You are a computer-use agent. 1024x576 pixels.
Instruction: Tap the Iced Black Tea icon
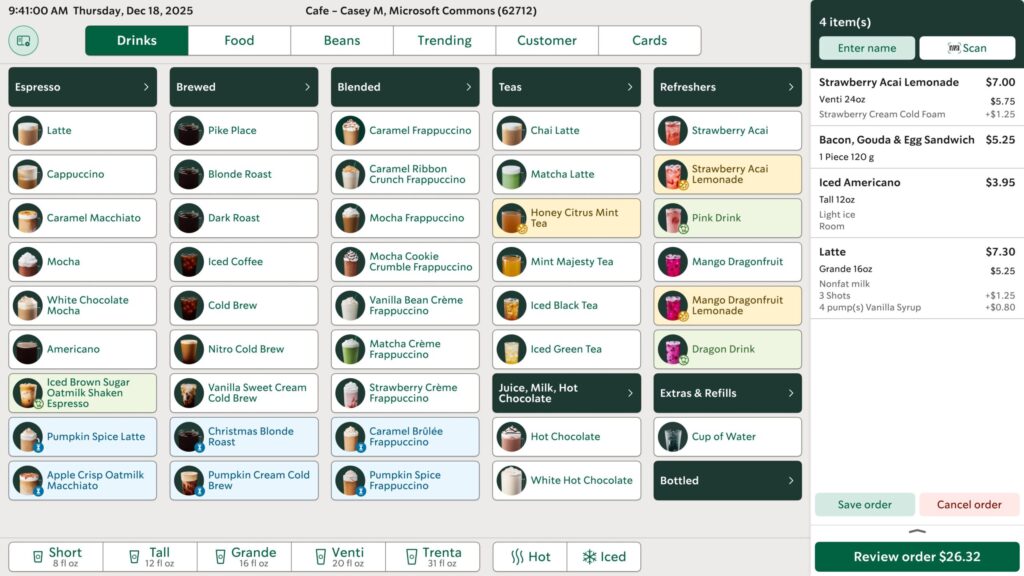click(x=511, y=306)
